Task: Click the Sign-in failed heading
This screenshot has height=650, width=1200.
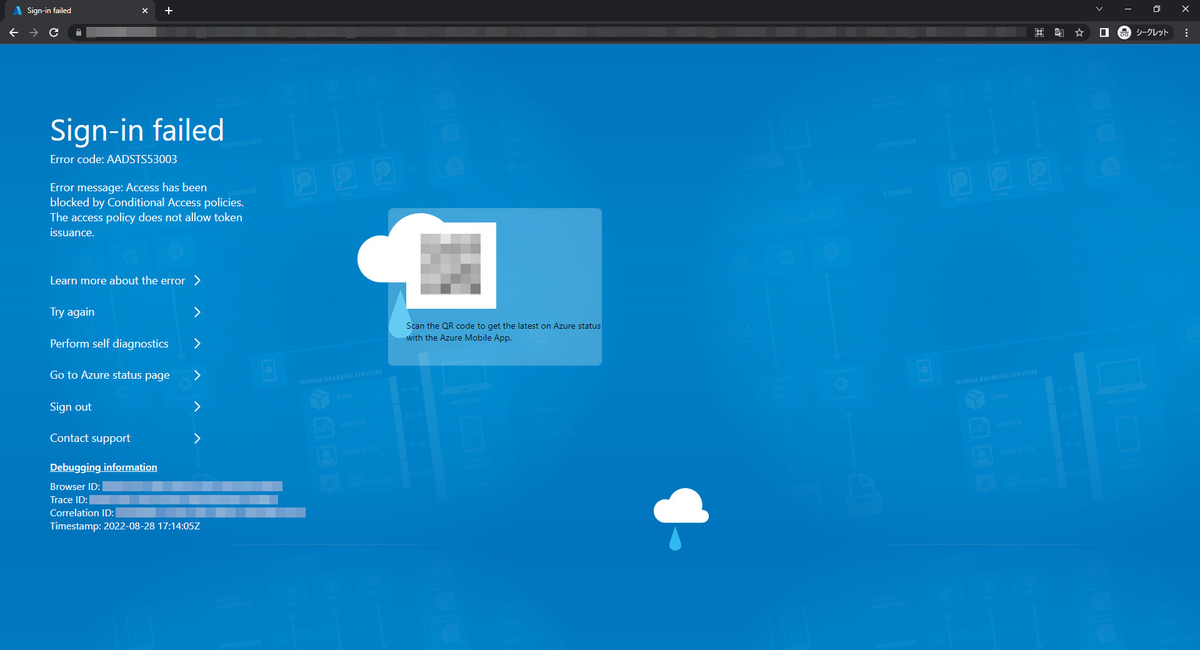Action: (x=137, y=130)
